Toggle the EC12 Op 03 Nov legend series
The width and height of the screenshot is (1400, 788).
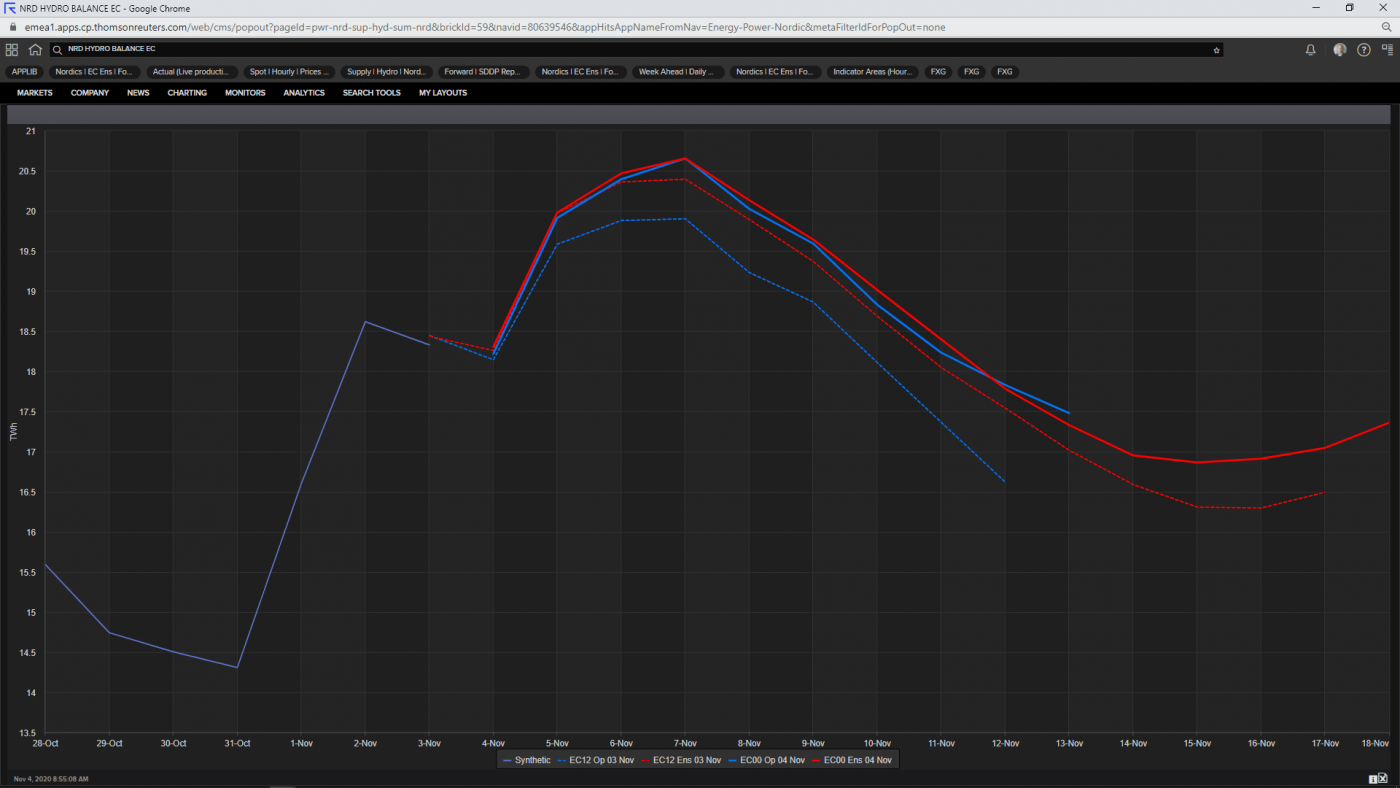click(x=596, y=761)
